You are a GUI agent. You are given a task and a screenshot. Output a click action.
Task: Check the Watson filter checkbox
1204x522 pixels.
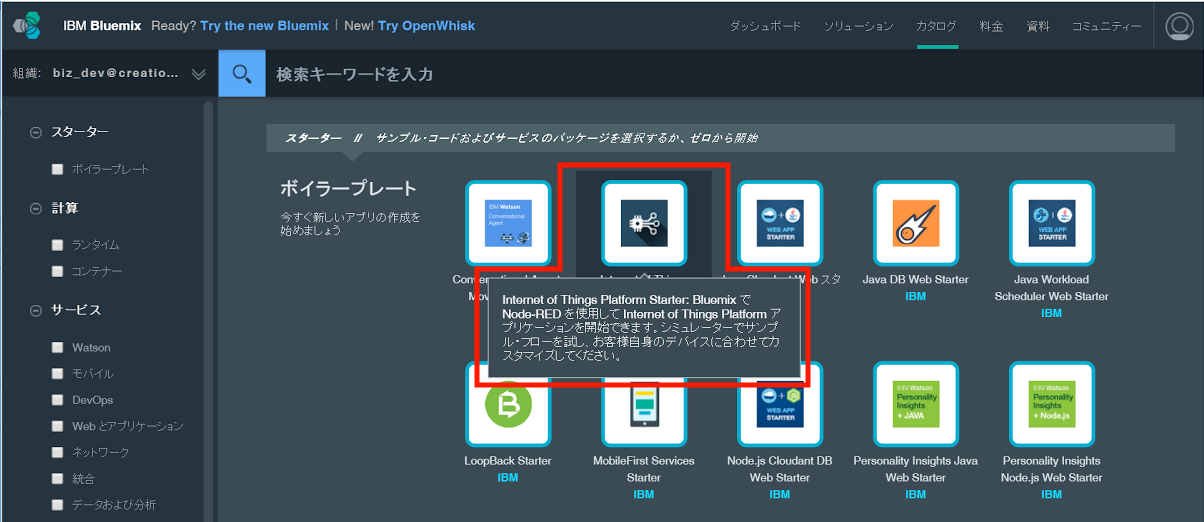tap(58, 348)
